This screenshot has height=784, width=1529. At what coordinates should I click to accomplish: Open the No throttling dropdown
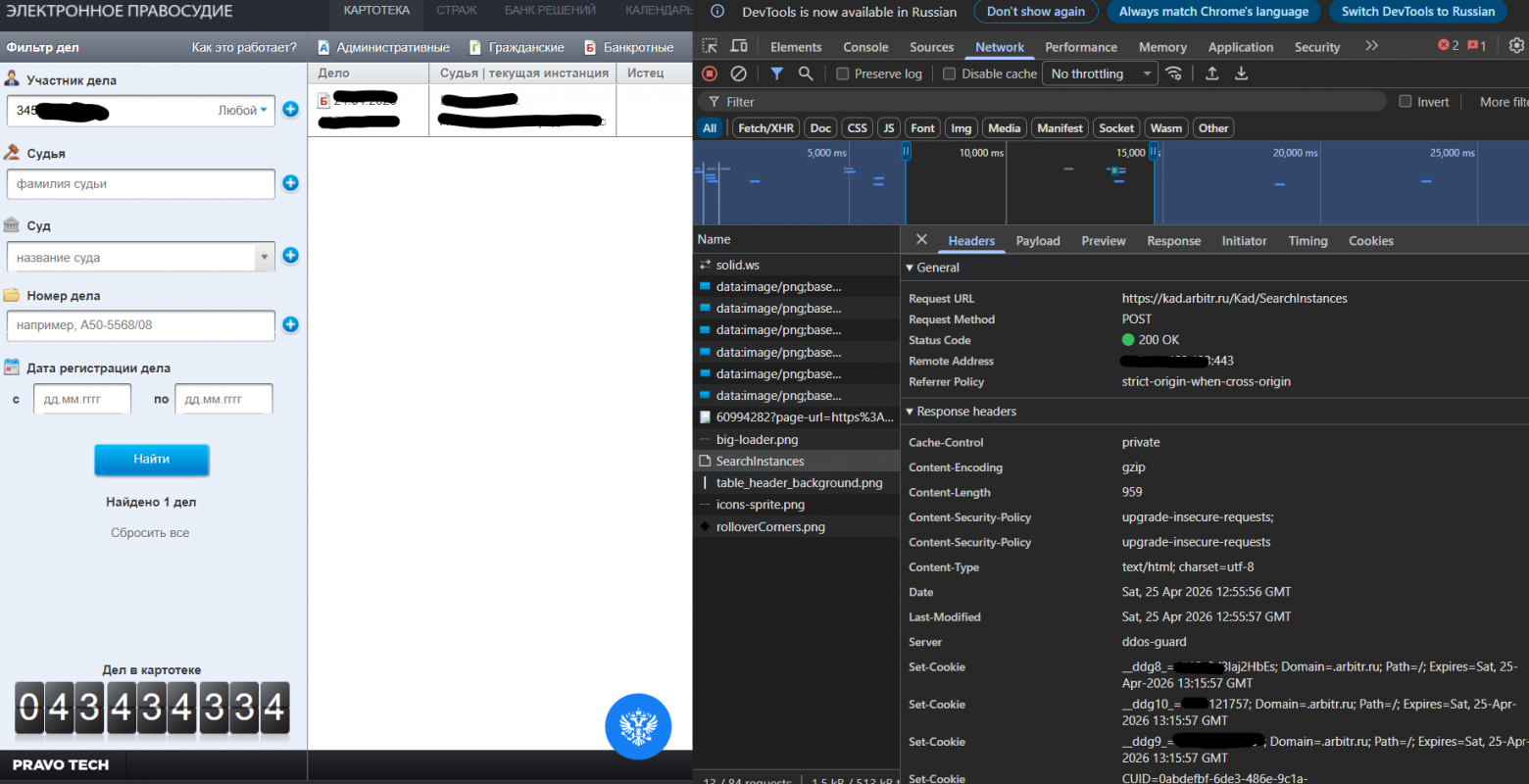(x=1099, y=73)
